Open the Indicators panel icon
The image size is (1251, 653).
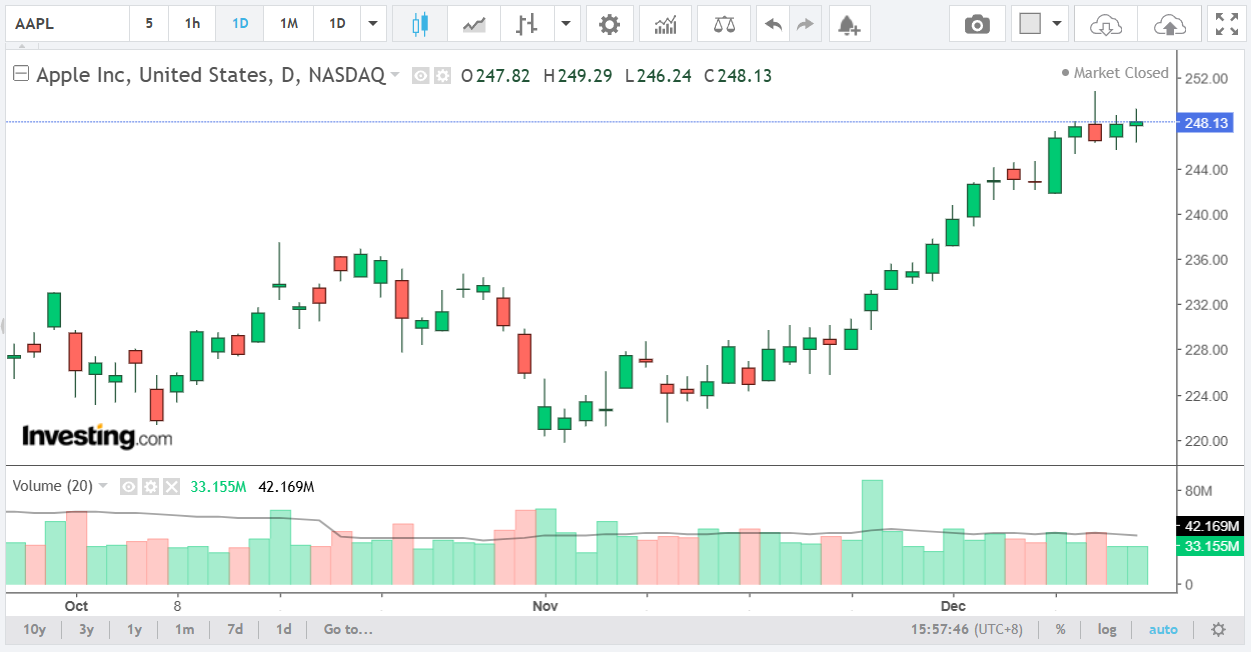point(665,24)
